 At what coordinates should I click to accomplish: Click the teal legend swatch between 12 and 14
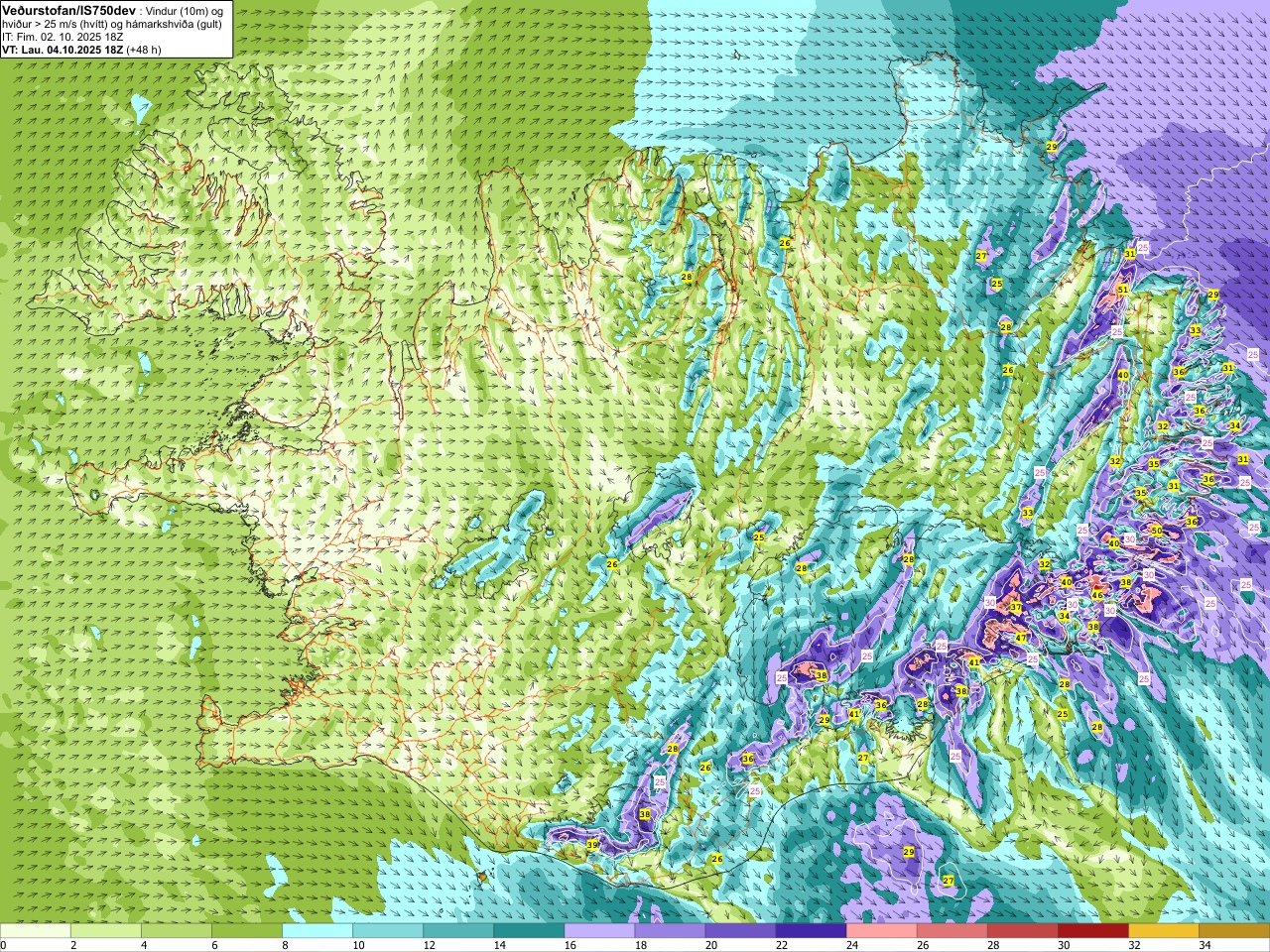pos(458,931)
